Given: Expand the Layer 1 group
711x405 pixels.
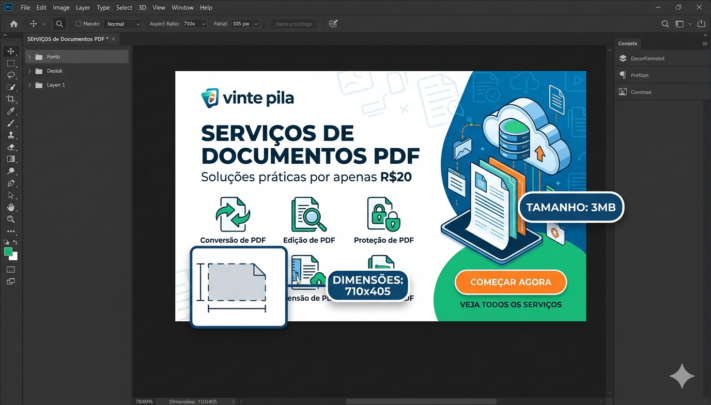Looking at the screenshot, I should 29,85.
